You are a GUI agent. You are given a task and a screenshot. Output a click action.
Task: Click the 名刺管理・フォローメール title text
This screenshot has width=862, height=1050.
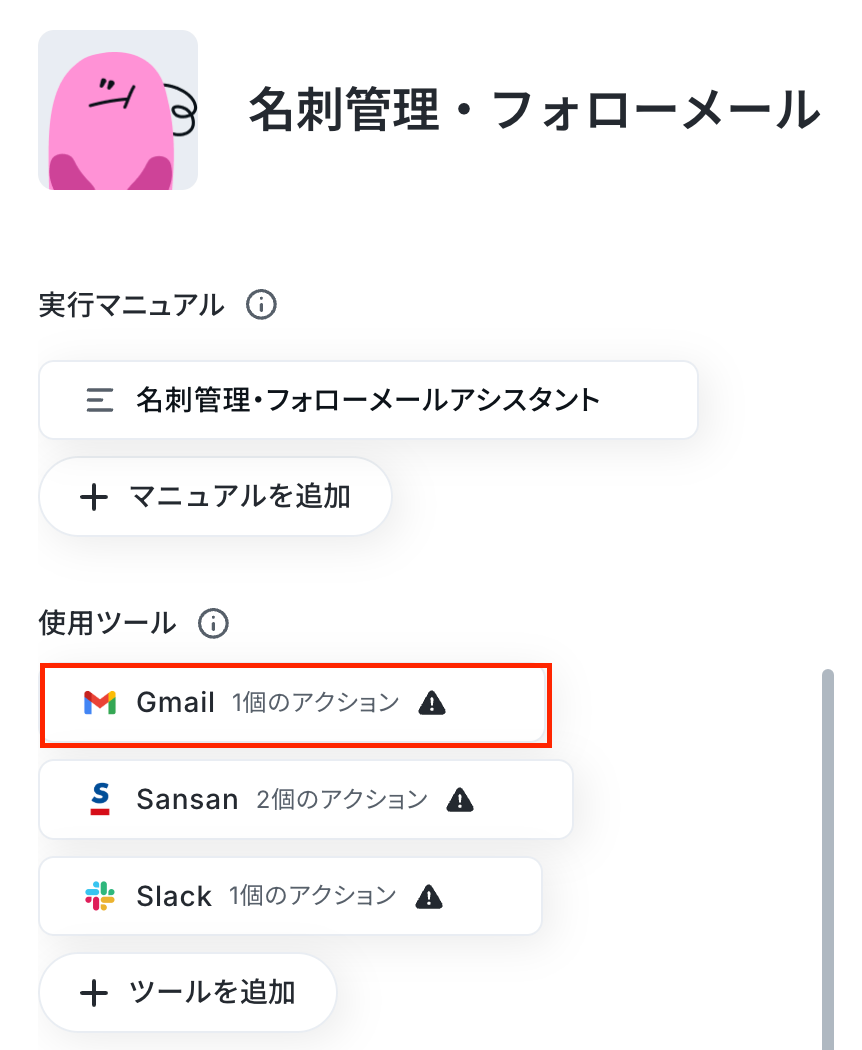pos(534,110)
